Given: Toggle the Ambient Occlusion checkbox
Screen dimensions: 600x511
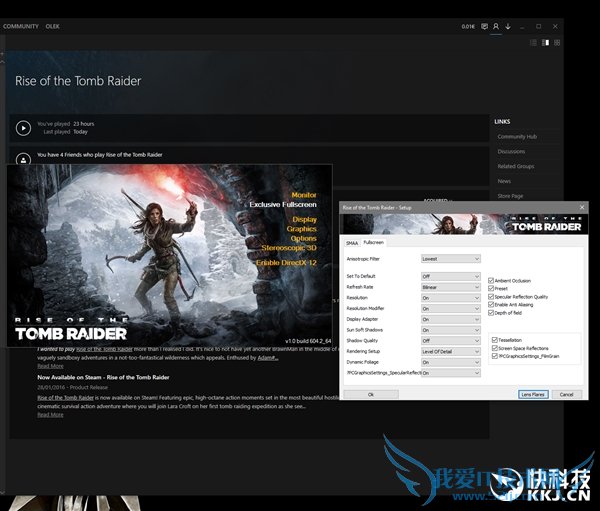Looking at the screenshot, I should pyautogui.click(x=492, y=281).
